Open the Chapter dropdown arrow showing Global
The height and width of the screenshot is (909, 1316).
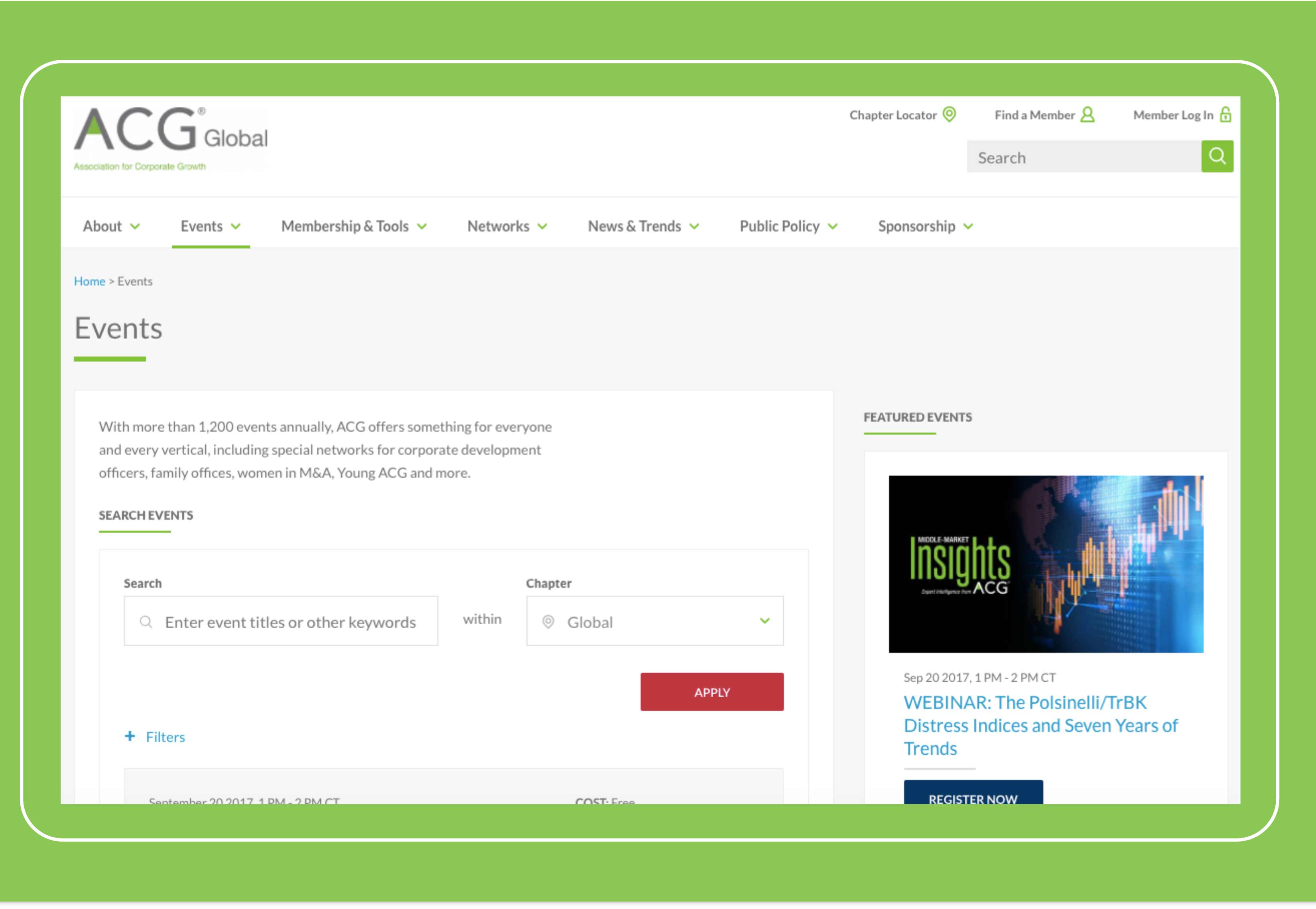[x=765, y=621]
